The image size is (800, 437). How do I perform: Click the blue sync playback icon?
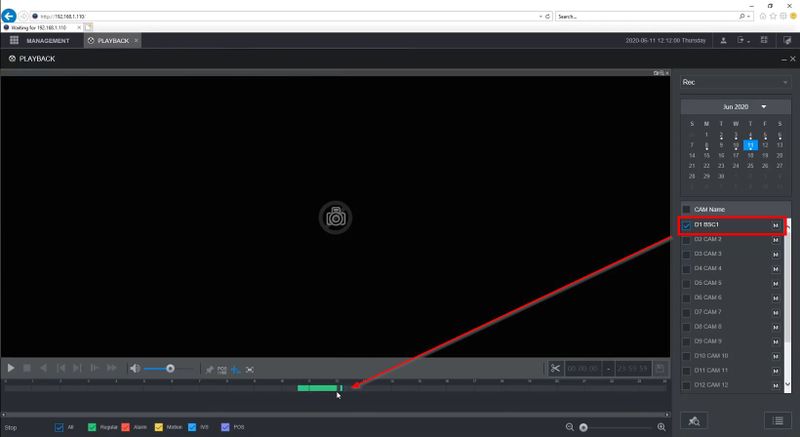coord(236,370)
